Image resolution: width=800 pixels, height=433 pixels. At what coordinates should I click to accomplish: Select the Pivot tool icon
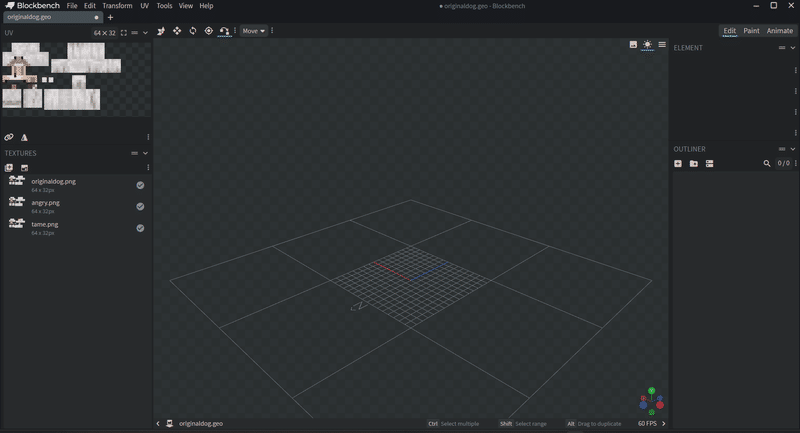209,31
